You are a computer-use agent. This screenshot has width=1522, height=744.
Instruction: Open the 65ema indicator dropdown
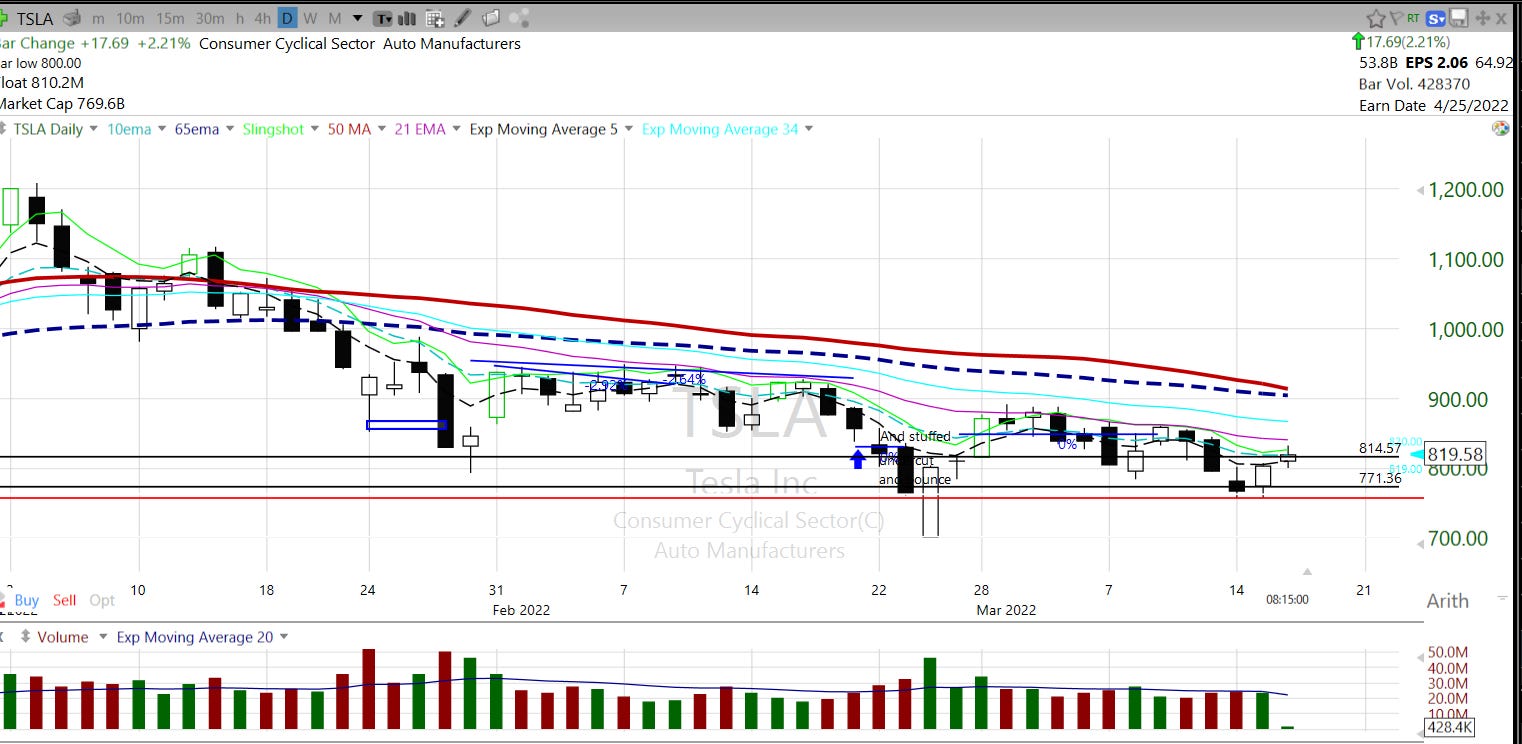(229, 129)
